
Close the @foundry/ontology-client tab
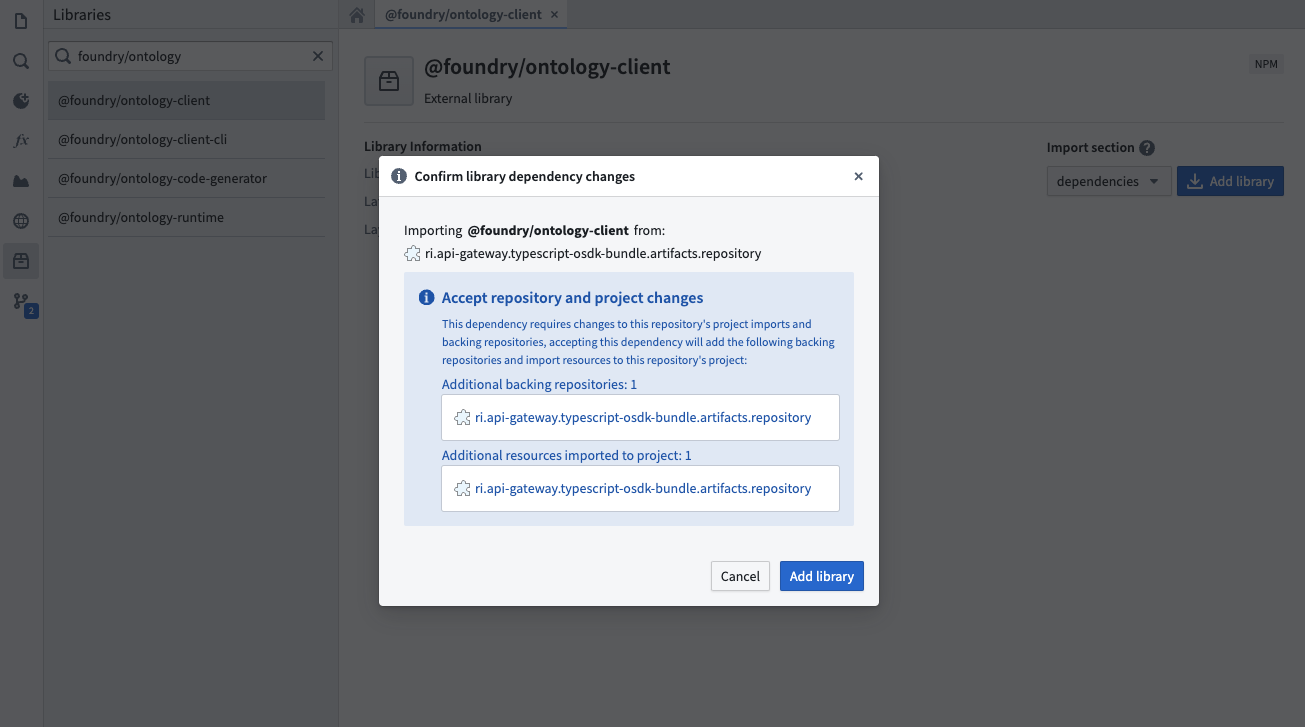tap(554, 15)
